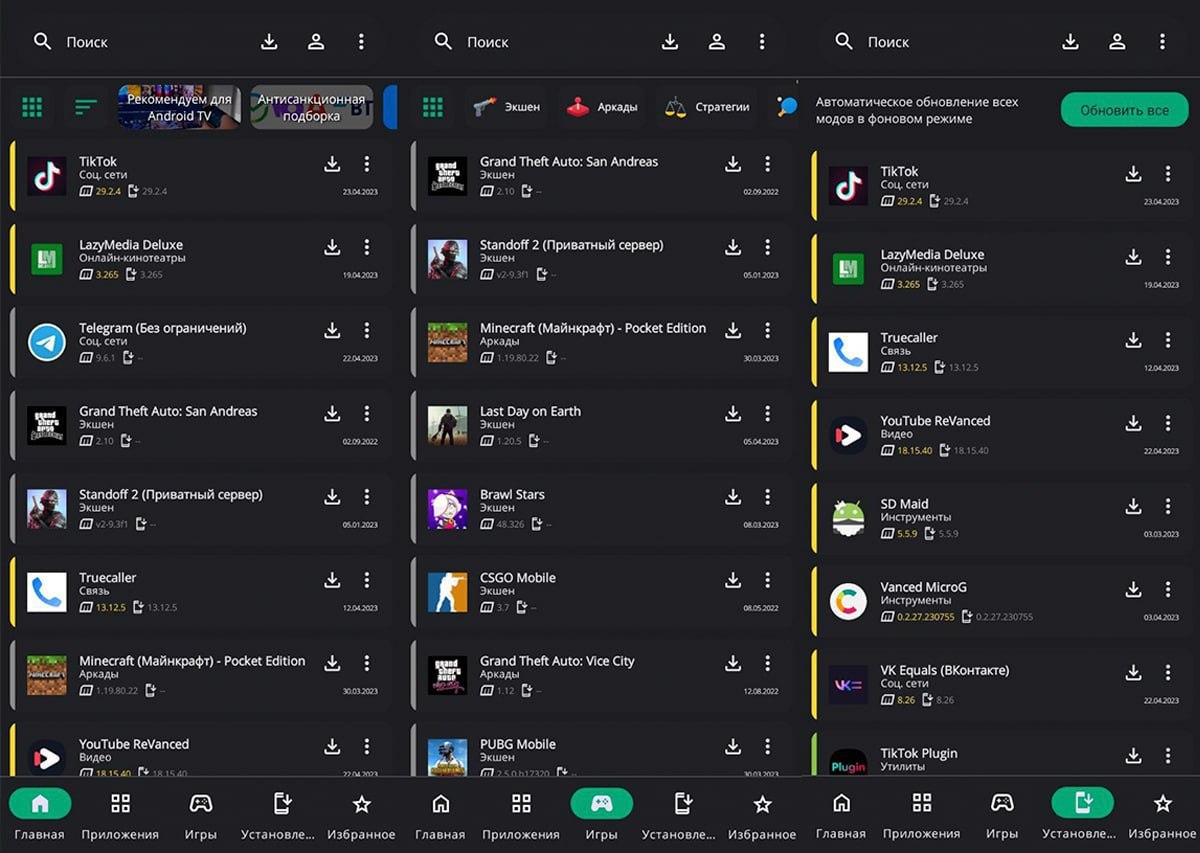
Task: Select the Аркады category chip
Action: (x=602, y=107)
